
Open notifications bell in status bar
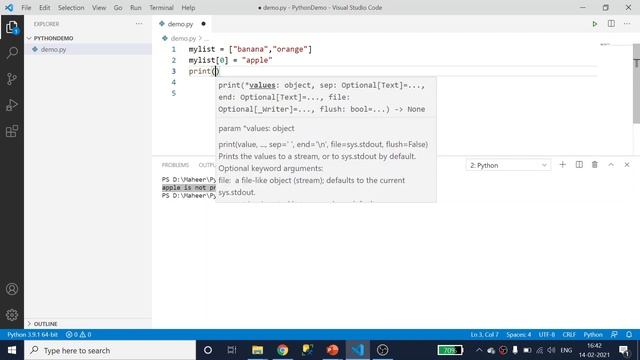tap(629, 334)
